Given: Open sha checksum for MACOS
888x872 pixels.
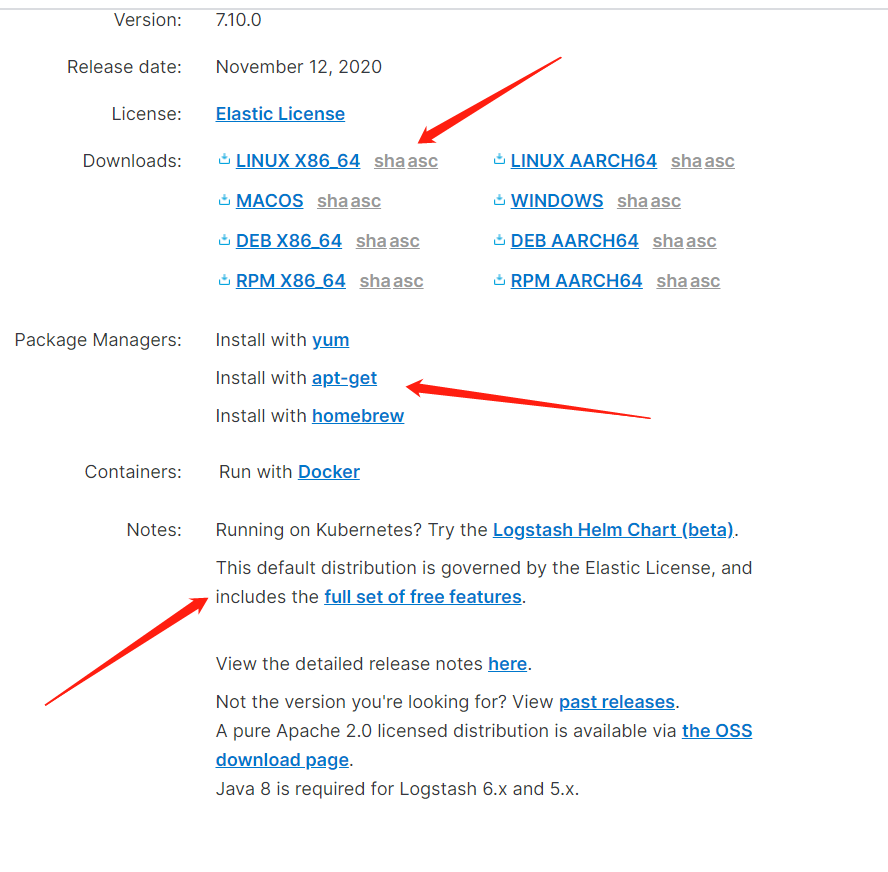Looking at the screenshot, I should (332, 201).
